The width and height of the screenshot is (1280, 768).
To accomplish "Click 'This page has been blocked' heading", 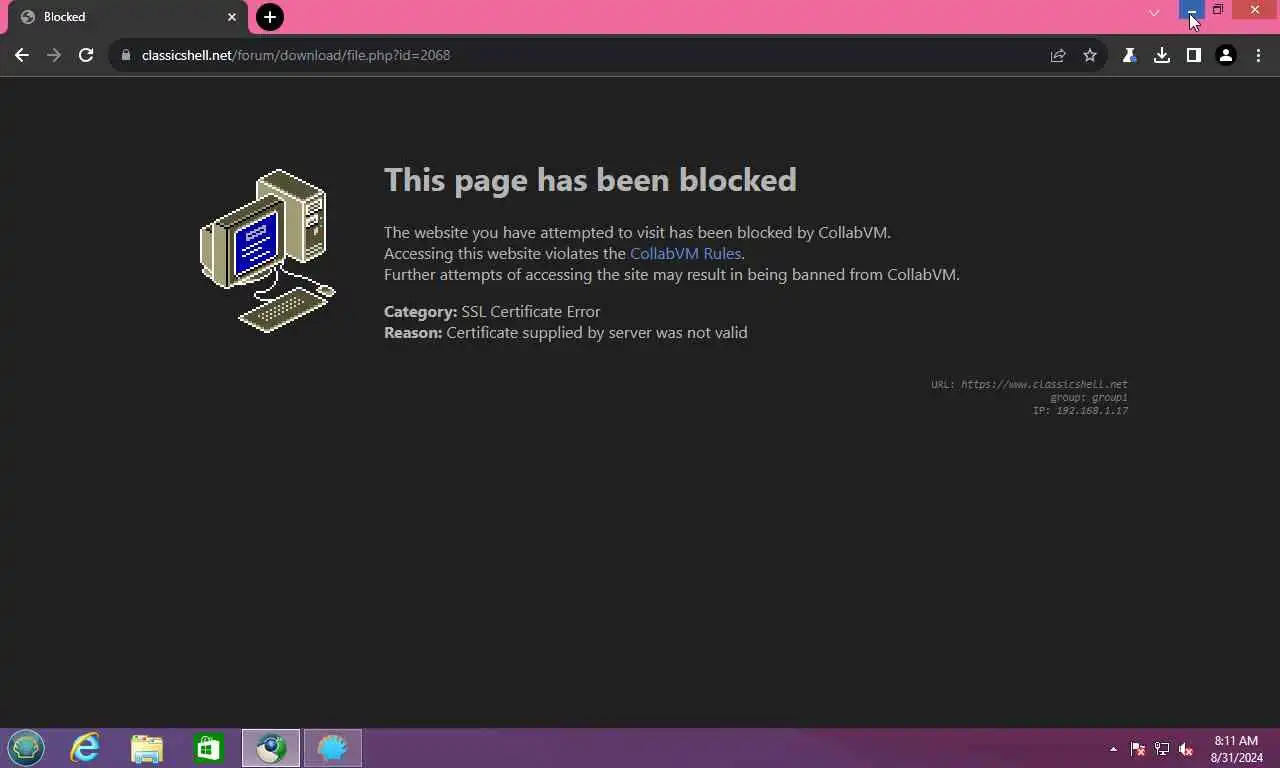I will tap(590, 179).
